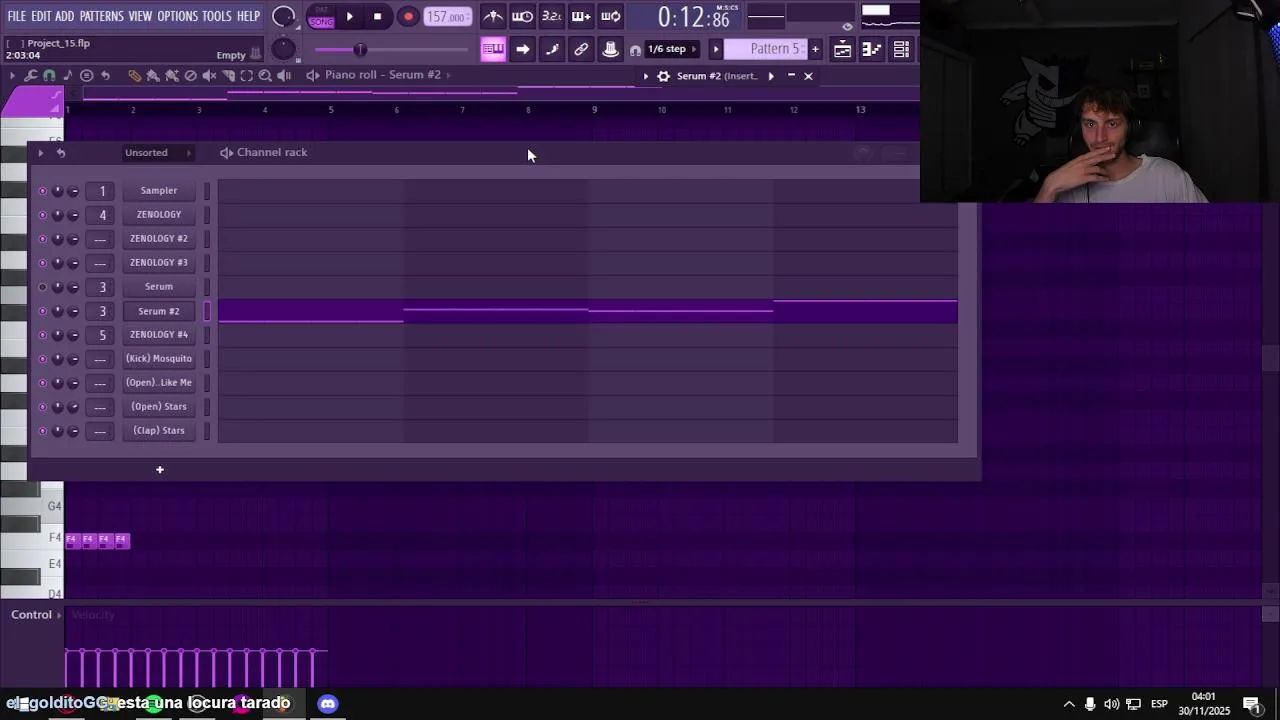Select the Sampler channel button
The width and height of the screenshot is (1280, 720).
pyautogui.click(x=159, y=191)
